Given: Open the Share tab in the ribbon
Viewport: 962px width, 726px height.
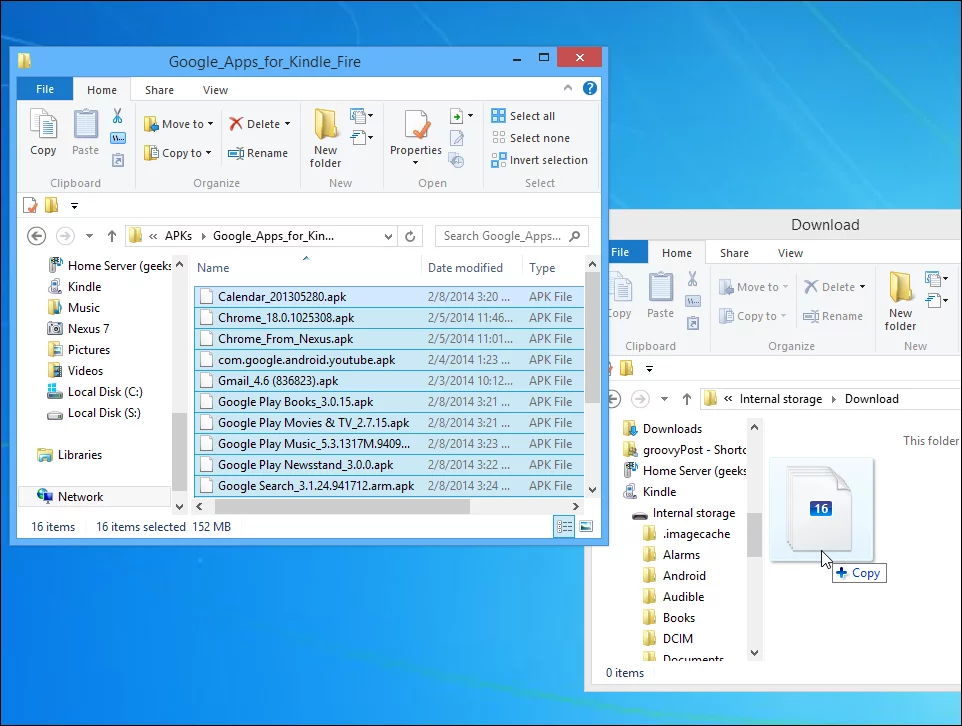Looking at the screenshot, I should point(159,89).
